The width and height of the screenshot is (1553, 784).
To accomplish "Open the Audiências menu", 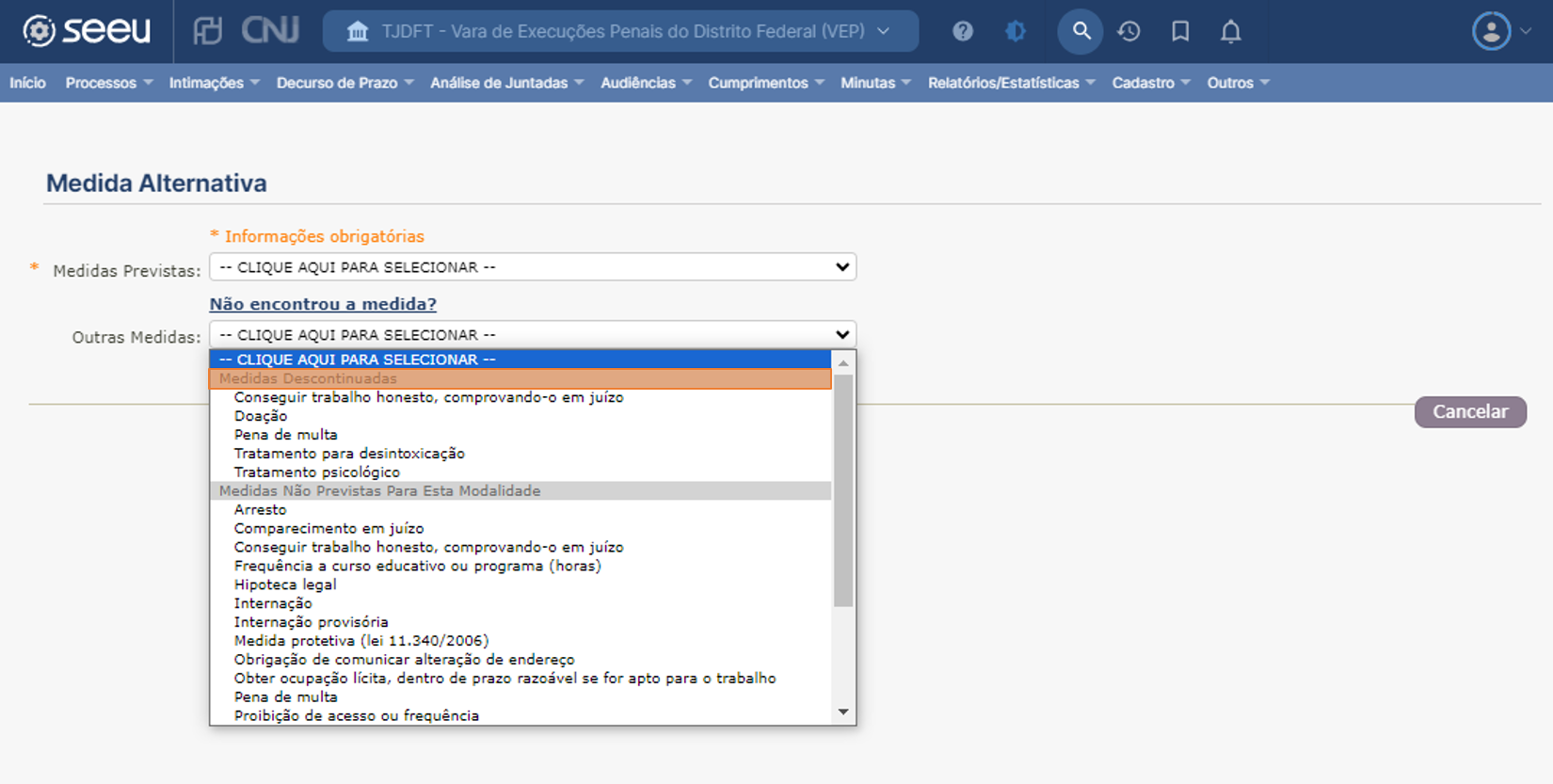I will pos(646,83).
